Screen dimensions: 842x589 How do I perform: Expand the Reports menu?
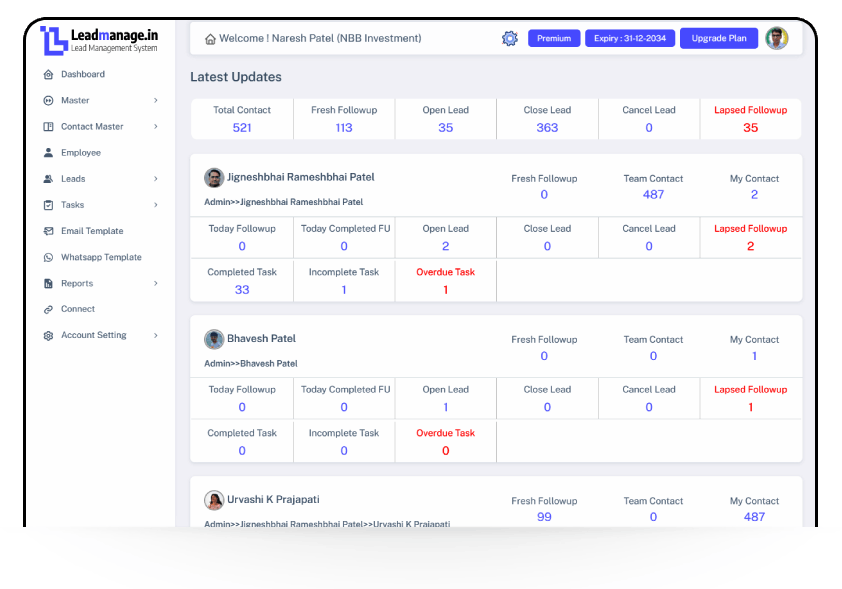pyautogui.click(x=76, y=283)
